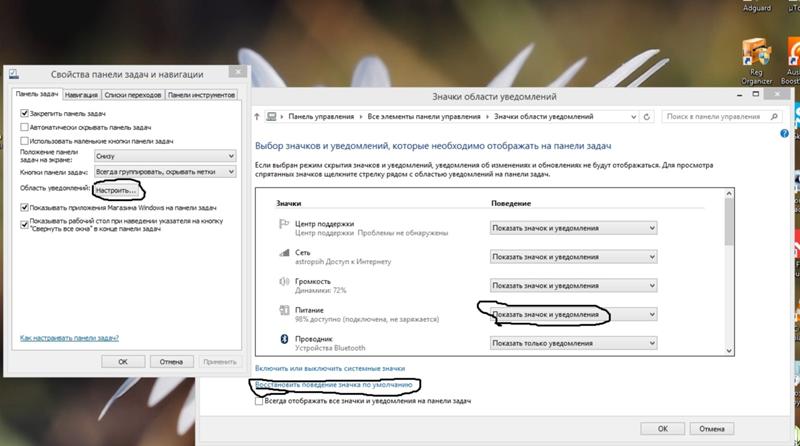Click 'Отмена' in taskbar properties window

pos(171,362)
